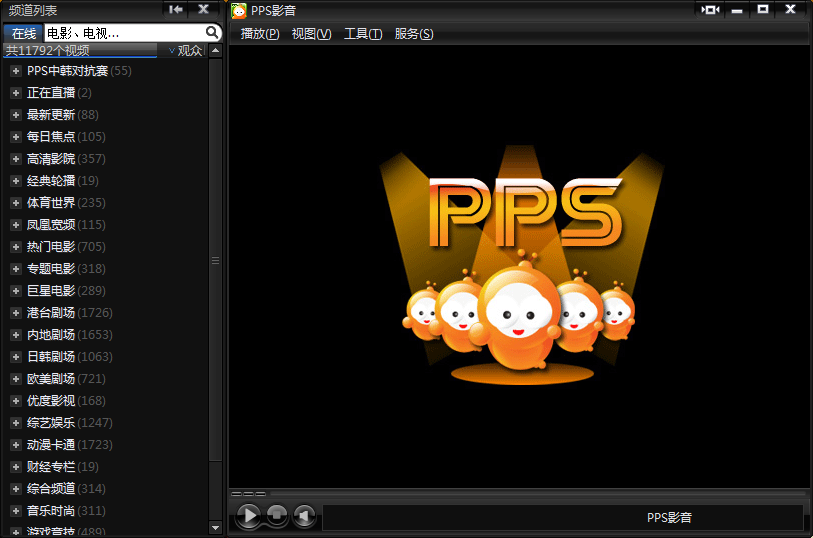Click the play button in player controls
The image size is (813, 538).
point(248,515)
